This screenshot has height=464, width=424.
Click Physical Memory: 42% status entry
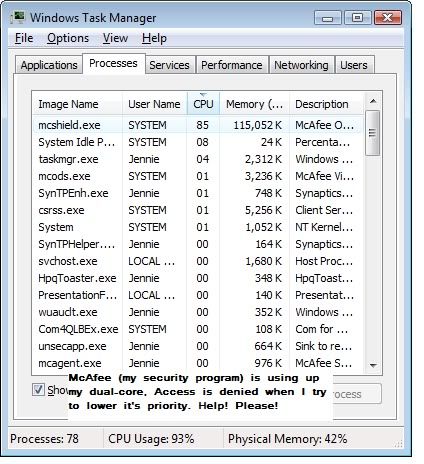pos(287,439)
